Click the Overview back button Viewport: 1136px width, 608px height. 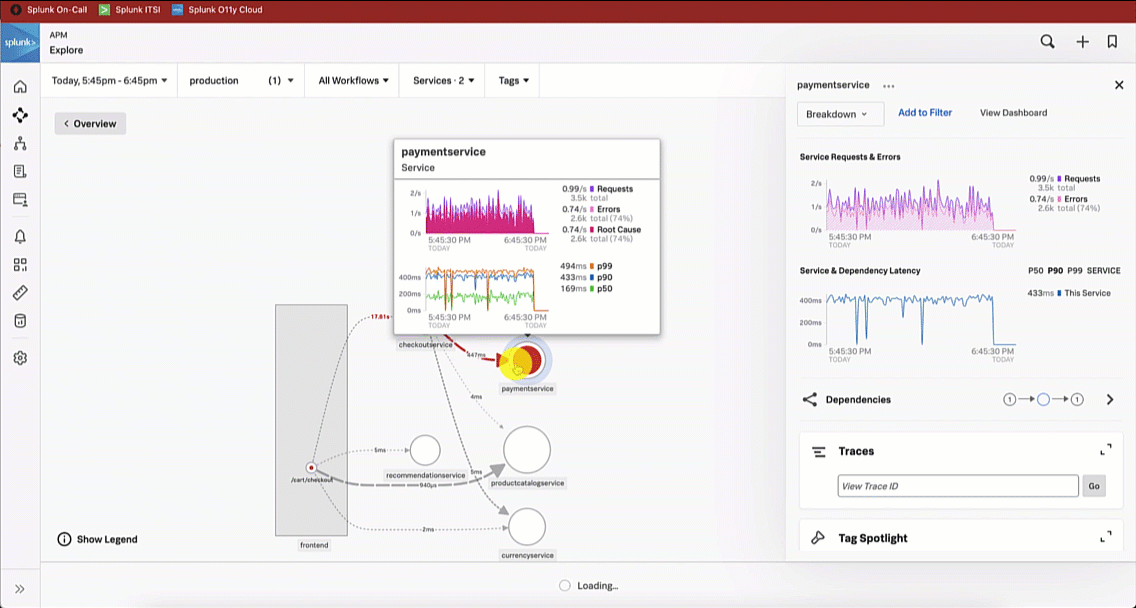click(x=90, y=124)
